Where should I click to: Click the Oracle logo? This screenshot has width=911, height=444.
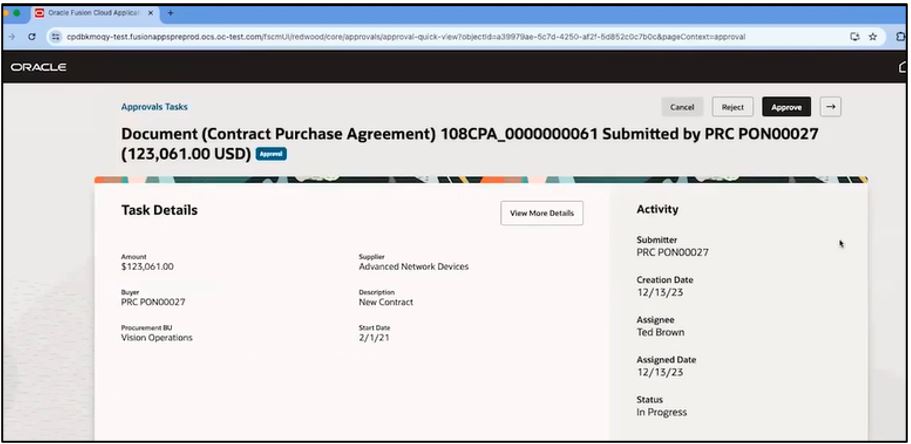click(38, 67)
